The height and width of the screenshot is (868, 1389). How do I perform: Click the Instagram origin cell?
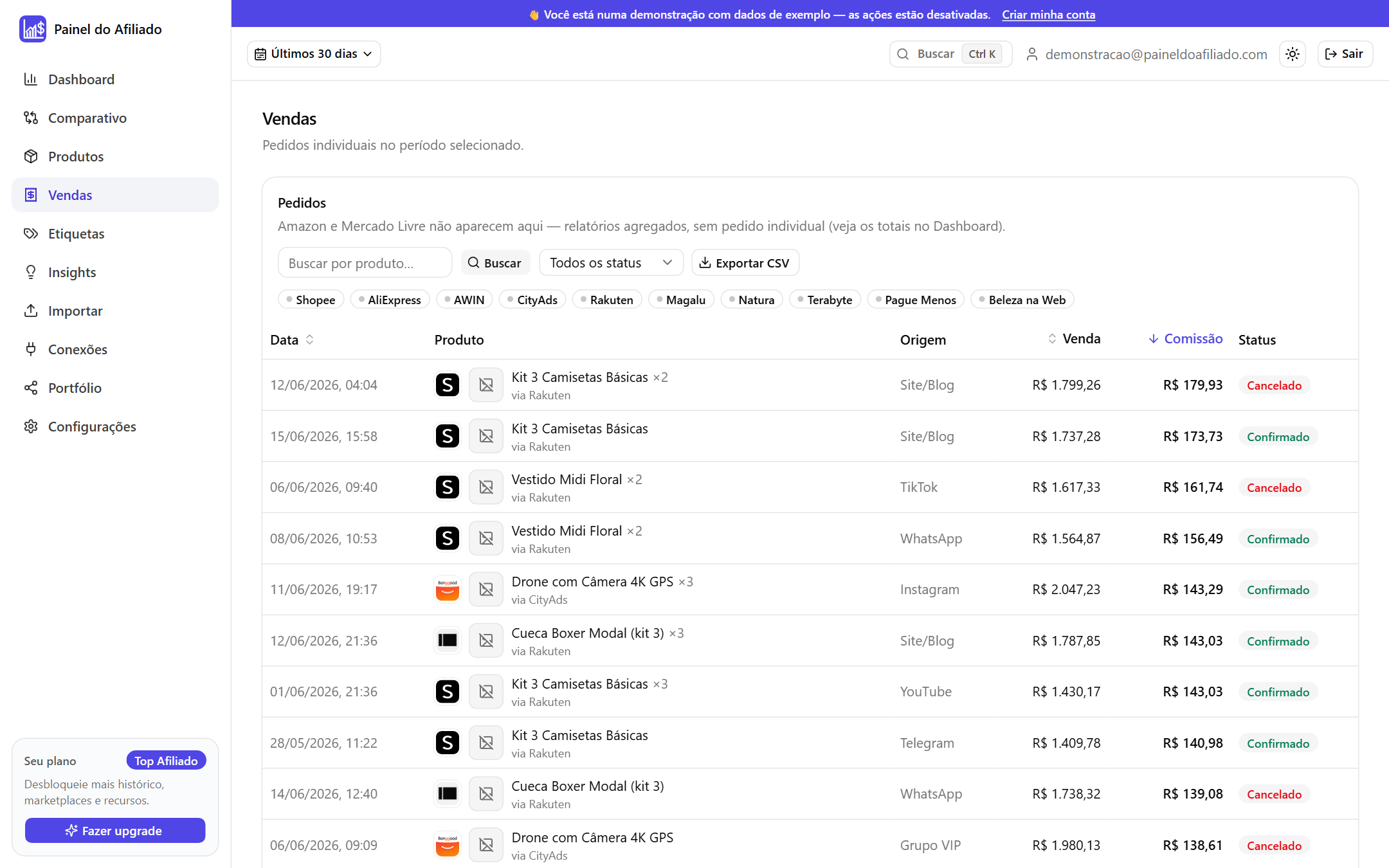tap(929, 590)
